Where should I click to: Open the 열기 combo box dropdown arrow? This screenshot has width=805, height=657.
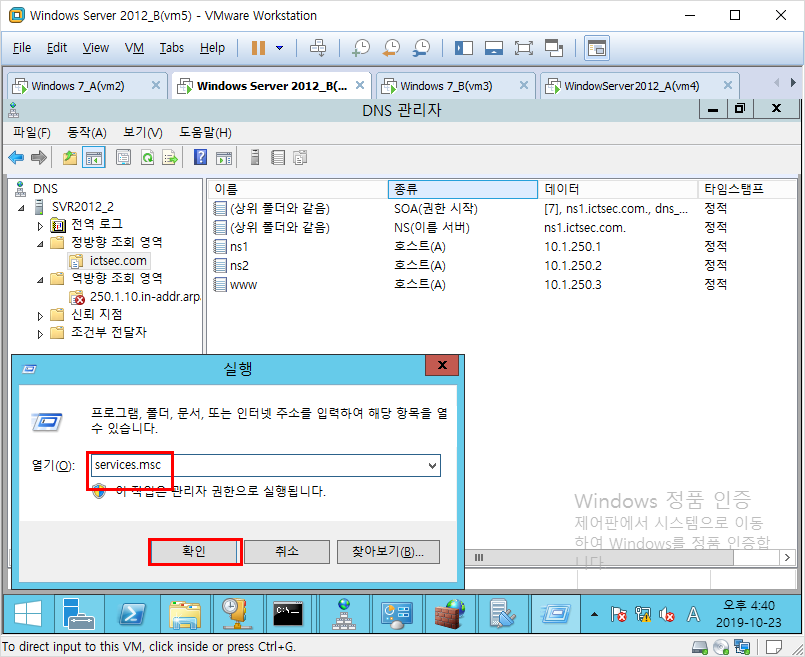(x=432, y=466)
